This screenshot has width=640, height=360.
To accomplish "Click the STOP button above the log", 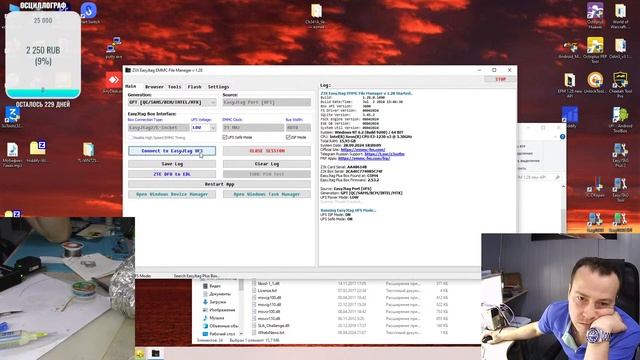I will (500, 79).
